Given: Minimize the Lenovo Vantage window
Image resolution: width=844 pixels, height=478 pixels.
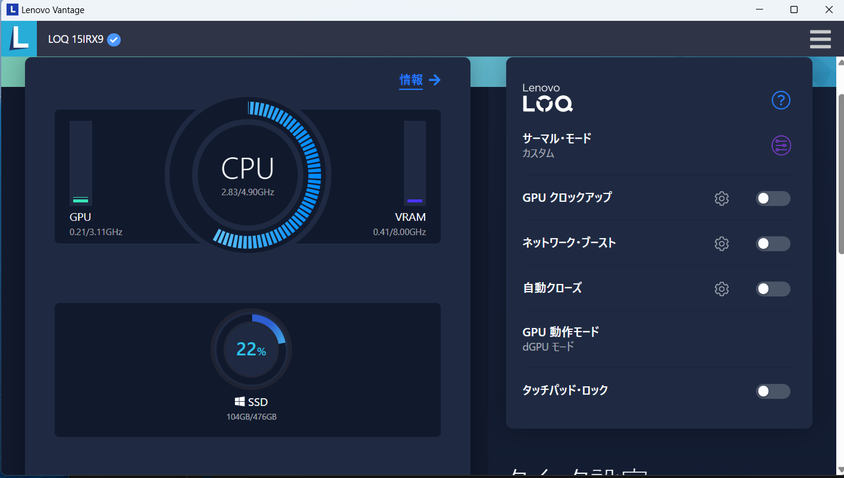Looking at the screenshot, I should (759, 10).
